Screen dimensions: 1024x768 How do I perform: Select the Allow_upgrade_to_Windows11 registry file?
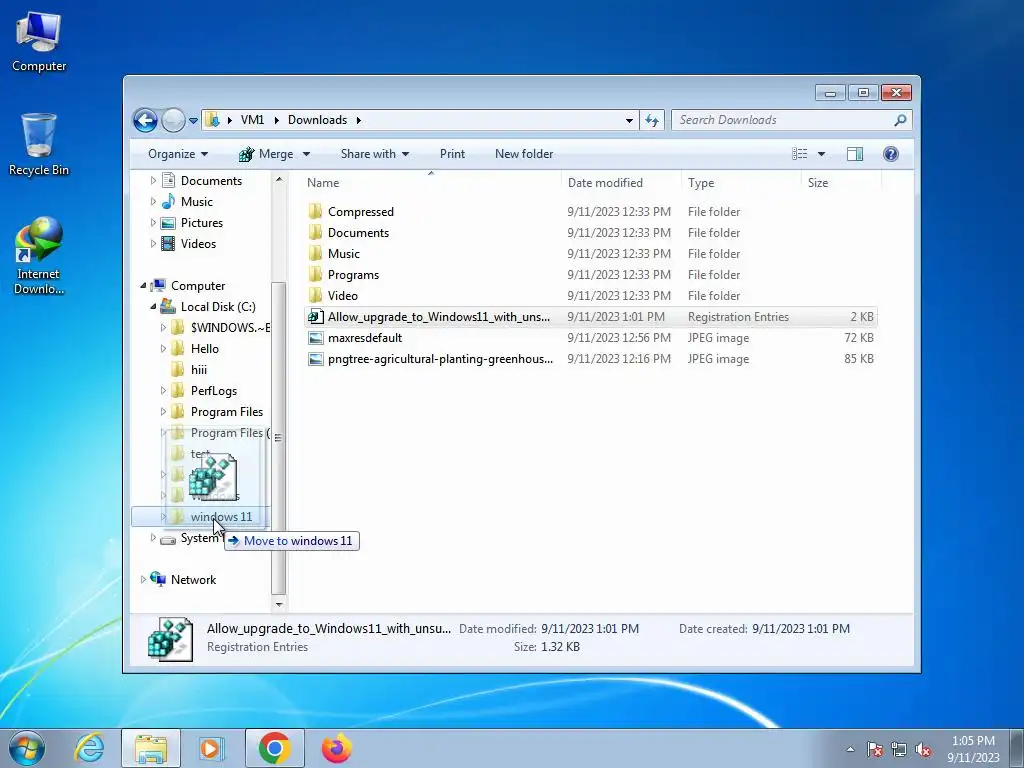[x=590, y=317]
